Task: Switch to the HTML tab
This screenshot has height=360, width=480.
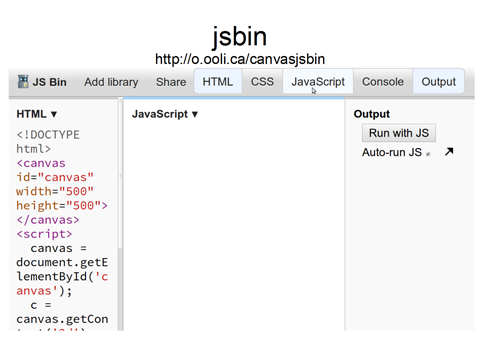Action: click(218, 82)
